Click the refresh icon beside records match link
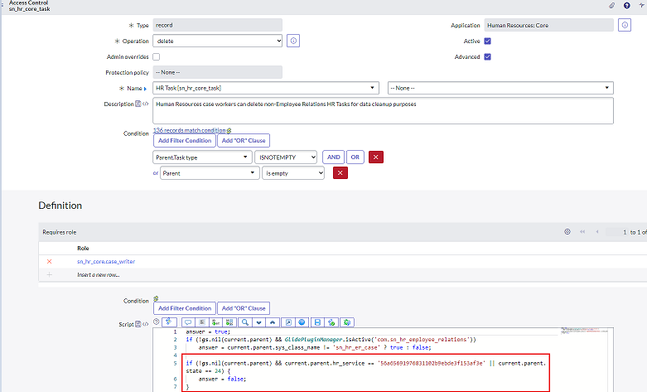This screenshot has width=647, height=392. (229, 130)
